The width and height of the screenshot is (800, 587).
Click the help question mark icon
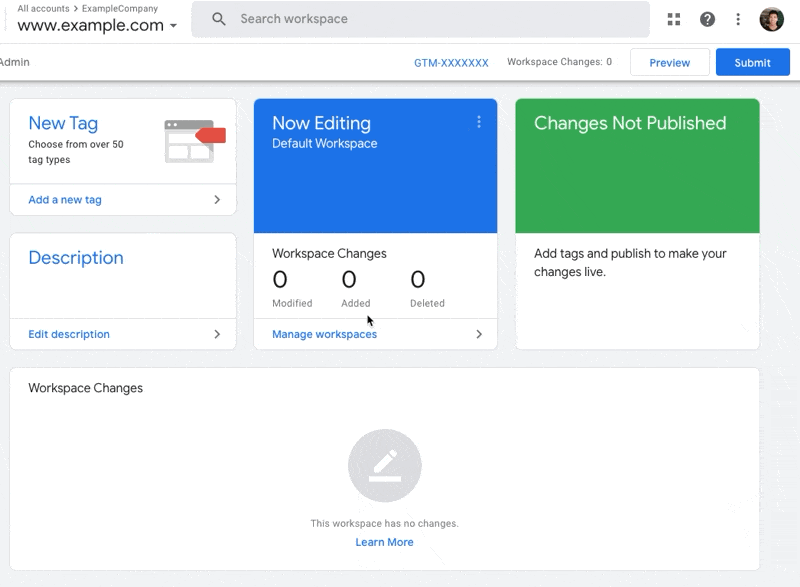[707, 19]
